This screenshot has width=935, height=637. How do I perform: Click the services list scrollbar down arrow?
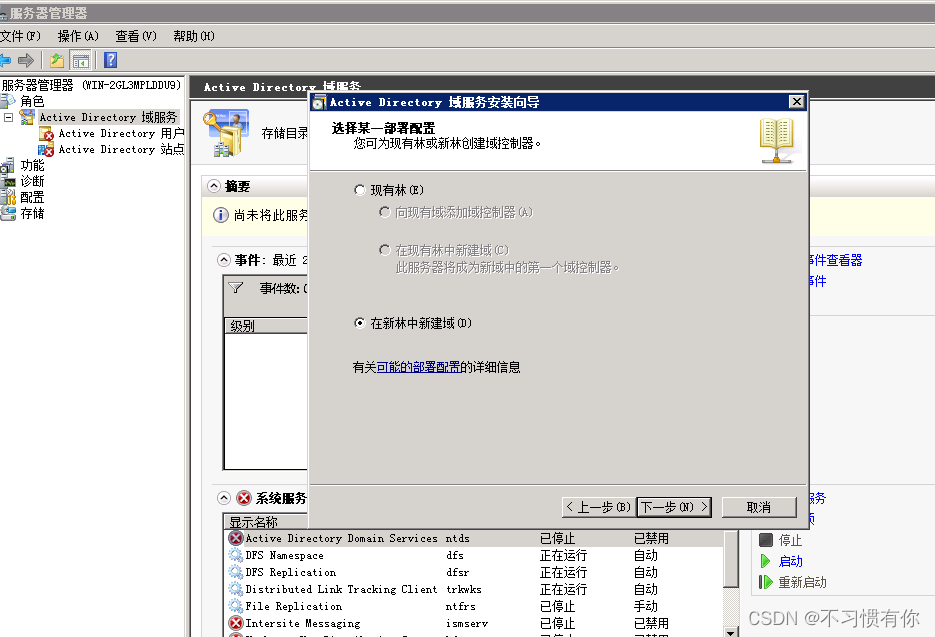730,632
